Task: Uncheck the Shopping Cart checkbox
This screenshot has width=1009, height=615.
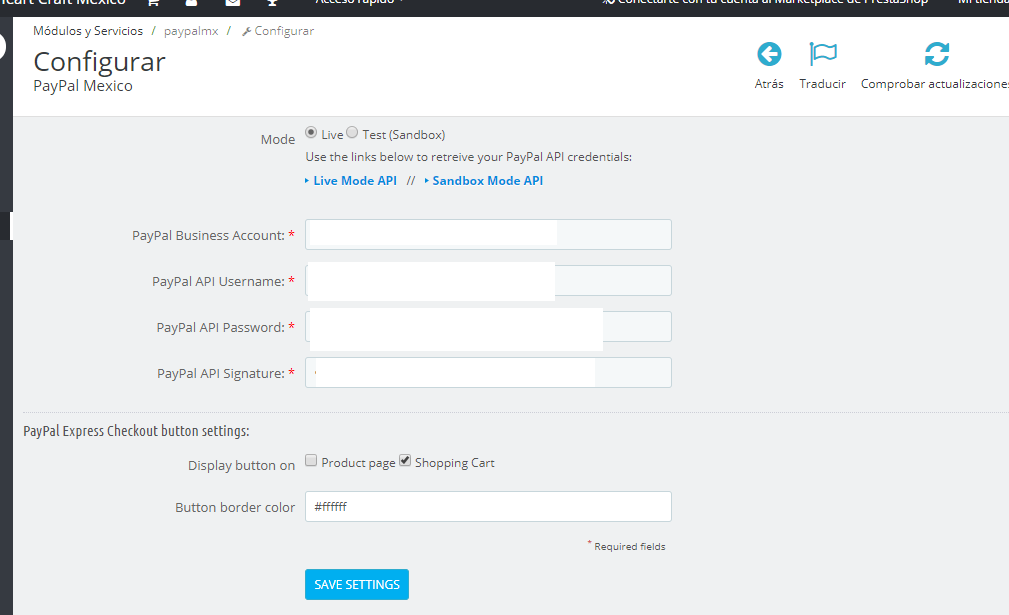Action: (x=405, y=461)
